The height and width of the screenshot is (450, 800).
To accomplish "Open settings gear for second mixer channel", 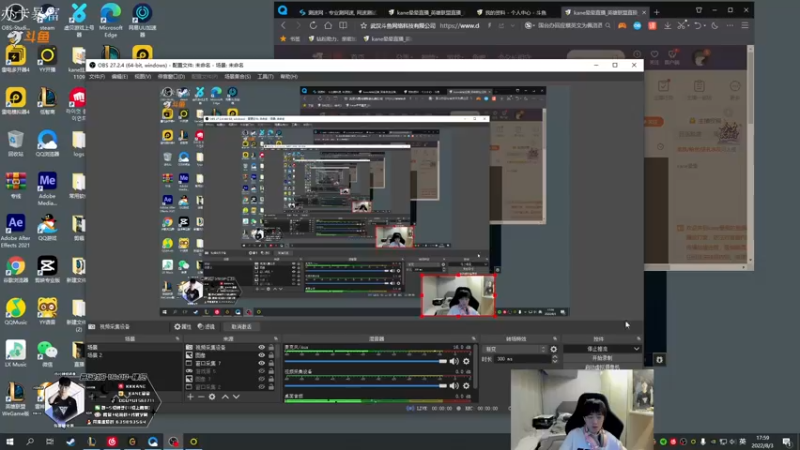I will 466,386.
